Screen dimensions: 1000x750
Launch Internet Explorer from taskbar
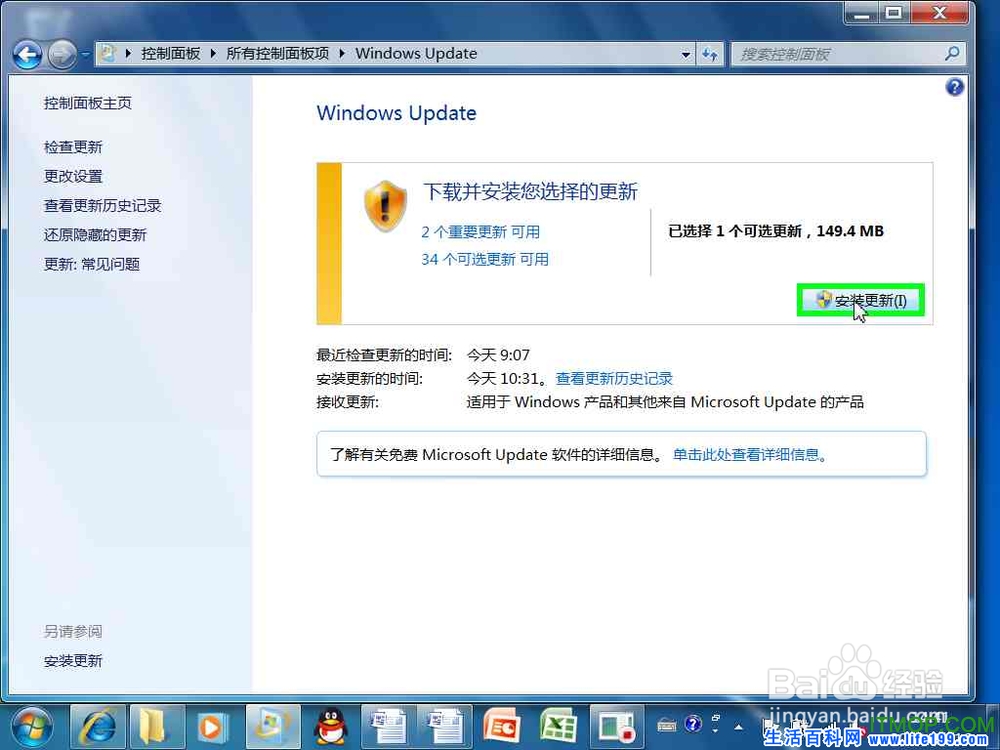coord(98,727)
